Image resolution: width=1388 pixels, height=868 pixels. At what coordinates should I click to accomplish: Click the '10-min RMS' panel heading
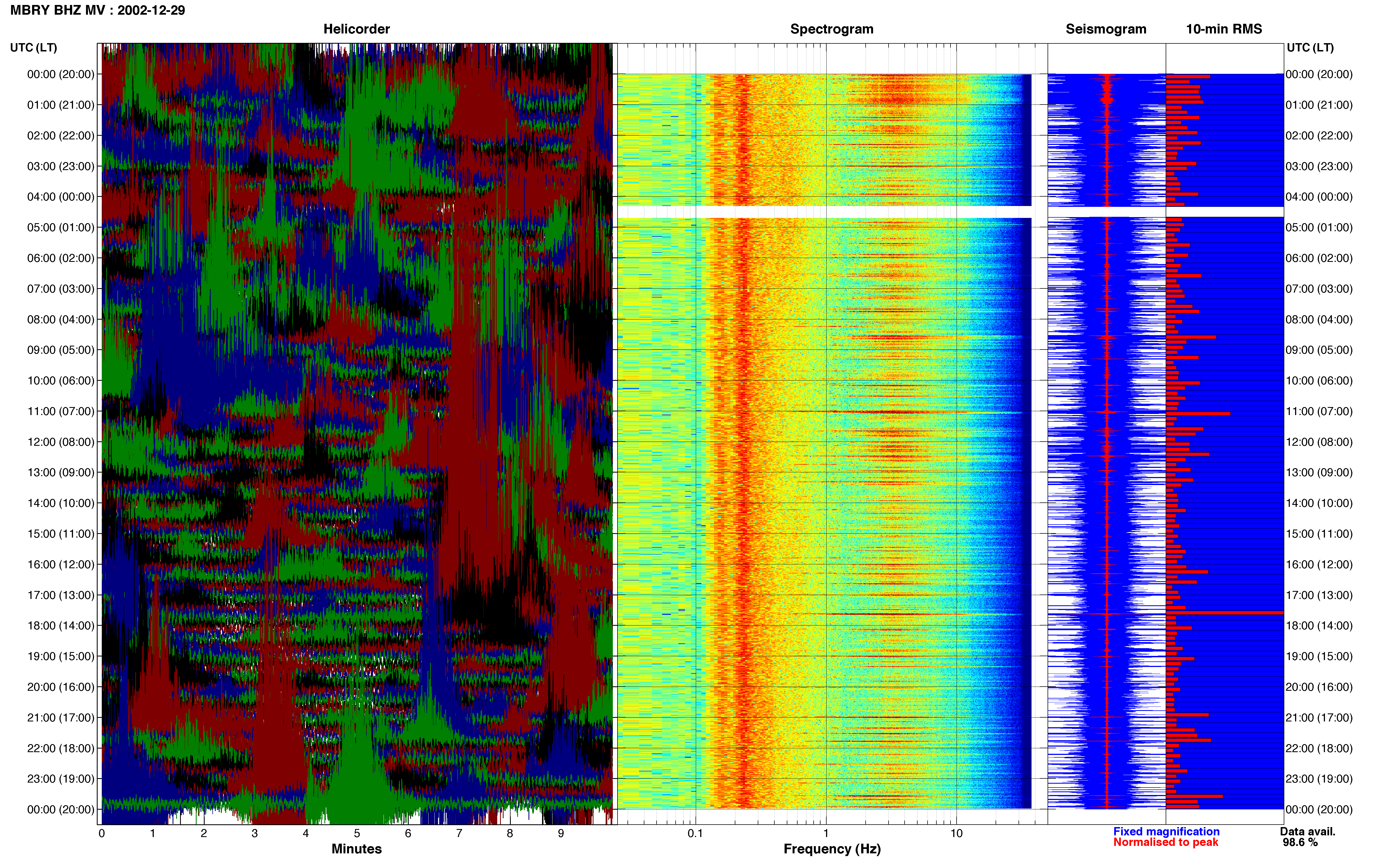(x=1224, y=29)
